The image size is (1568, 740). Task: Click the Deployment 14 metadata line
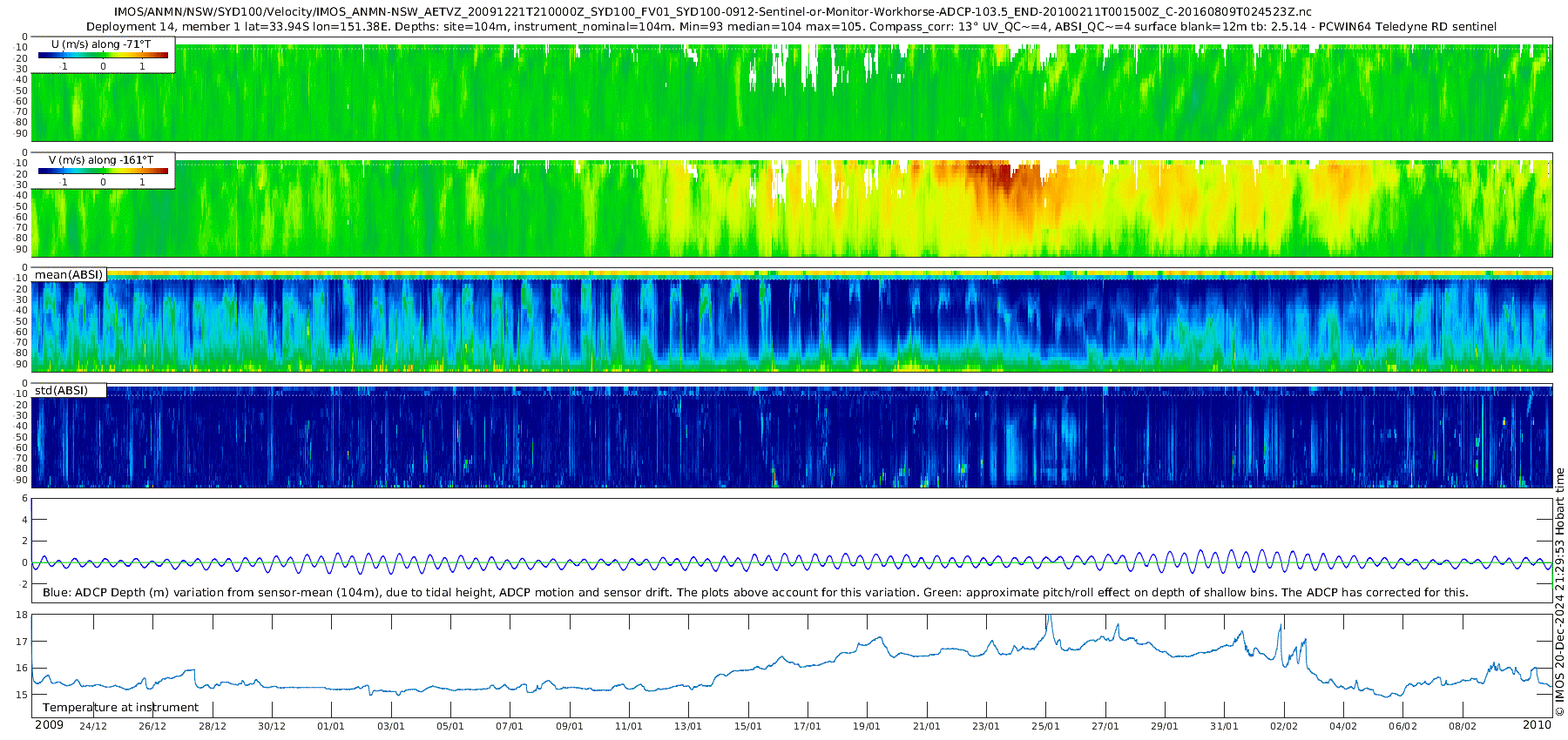(x=791, y=27)
